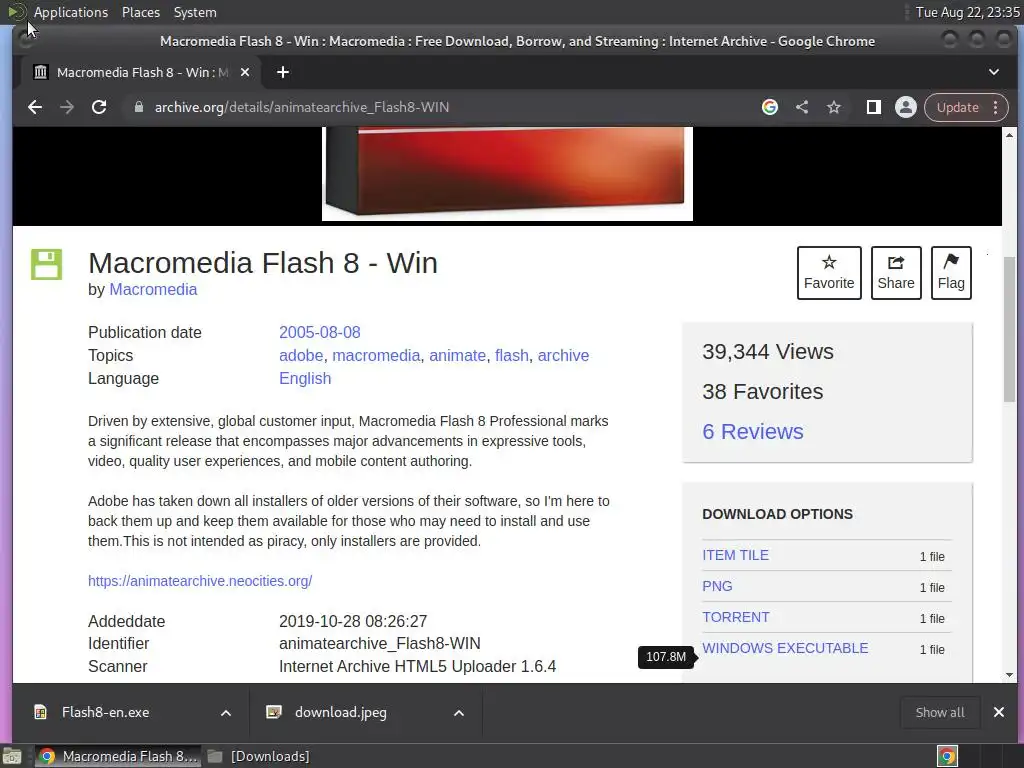This screenshot has width=1024, height=768.
Task: Open the archive topic link
Action: tap(563, 355)
